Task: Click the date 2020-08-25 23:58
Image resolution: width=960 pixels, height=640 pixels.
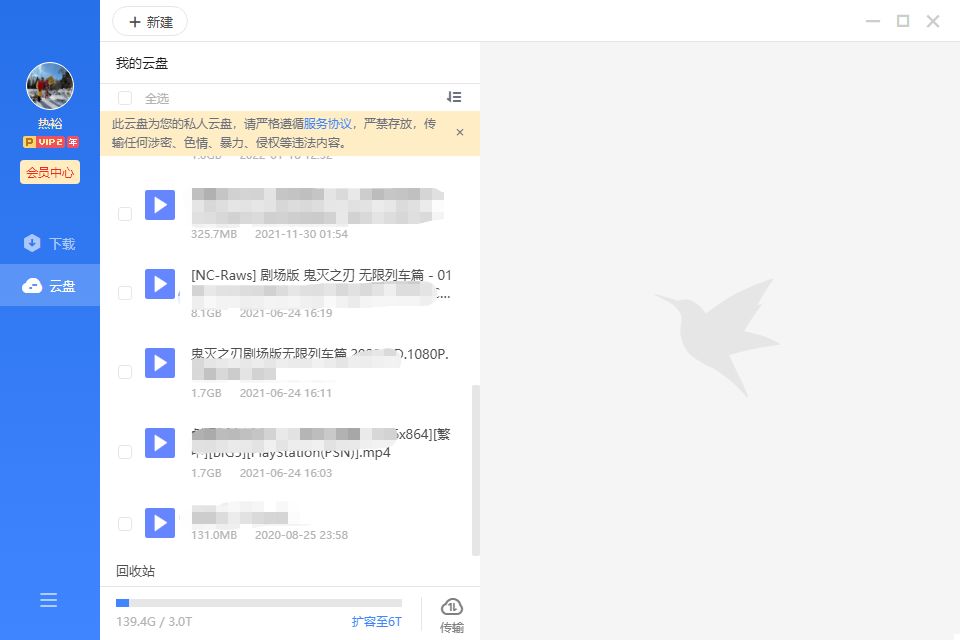Action: 301,535
